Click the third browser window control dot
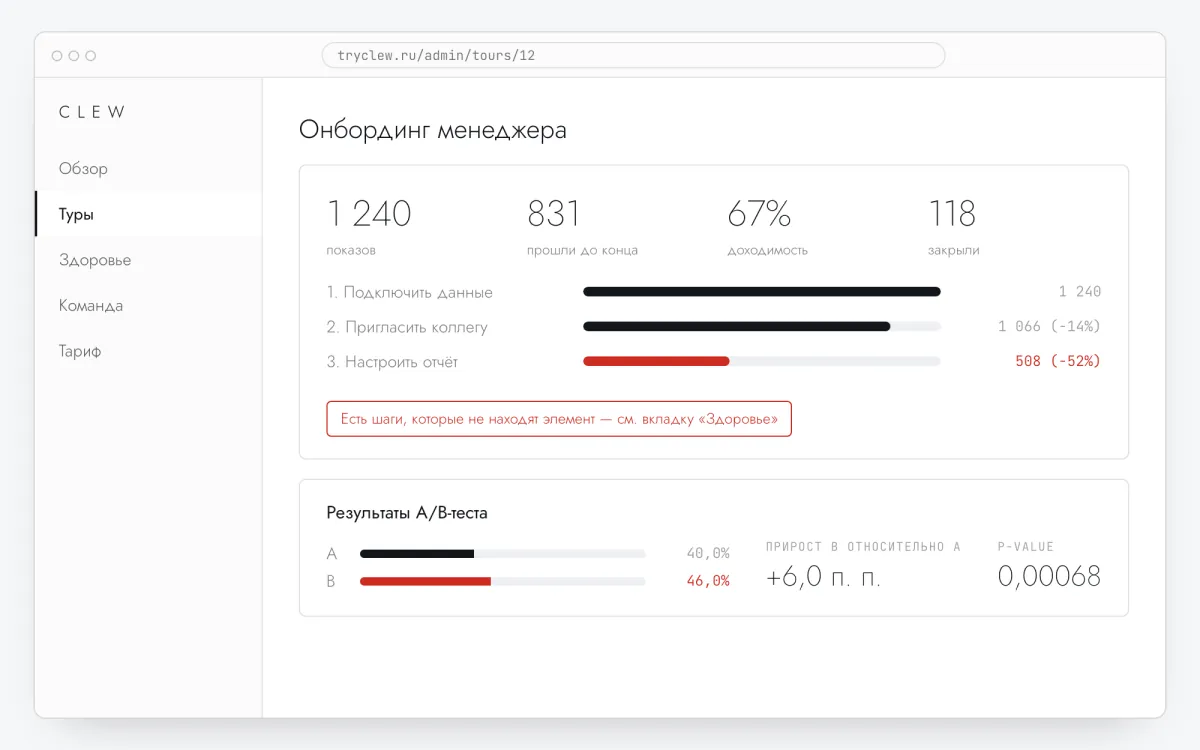The width and height of the screenshot is (1200, 750). pos(91,56)
